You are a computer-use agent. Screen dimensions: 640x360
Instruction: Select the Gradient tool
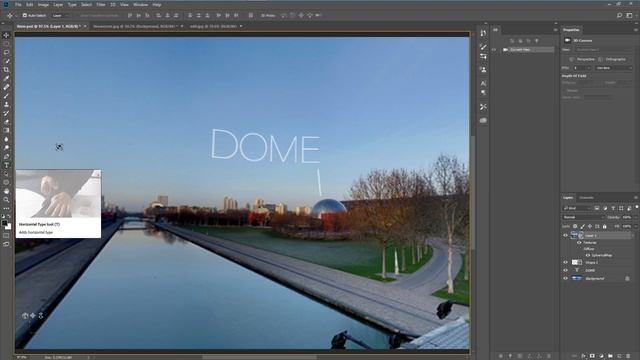pos(6,131)
